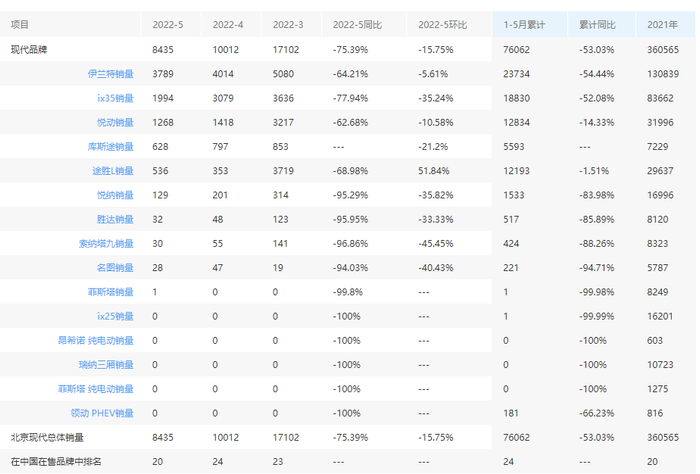Click value 18830 in ix35 row
The height and width of the screenshot is (474, 700).
517,98
